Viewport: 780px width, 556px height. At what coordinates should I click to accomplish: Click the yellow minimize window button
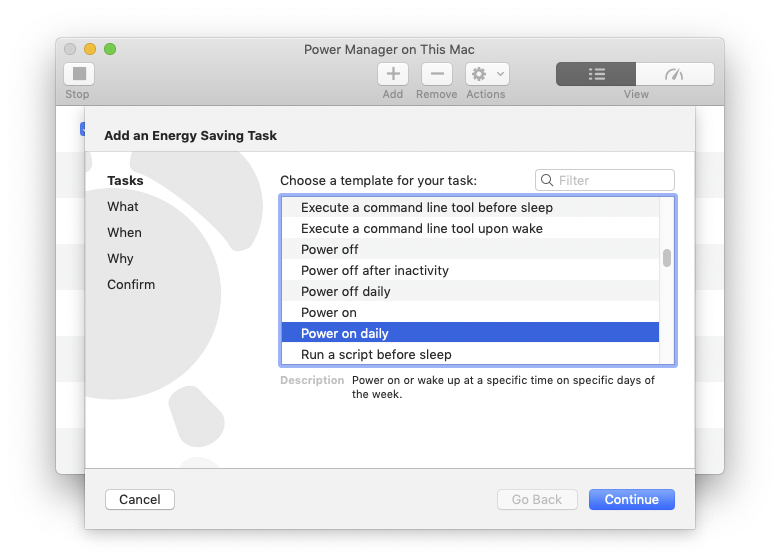90,49
